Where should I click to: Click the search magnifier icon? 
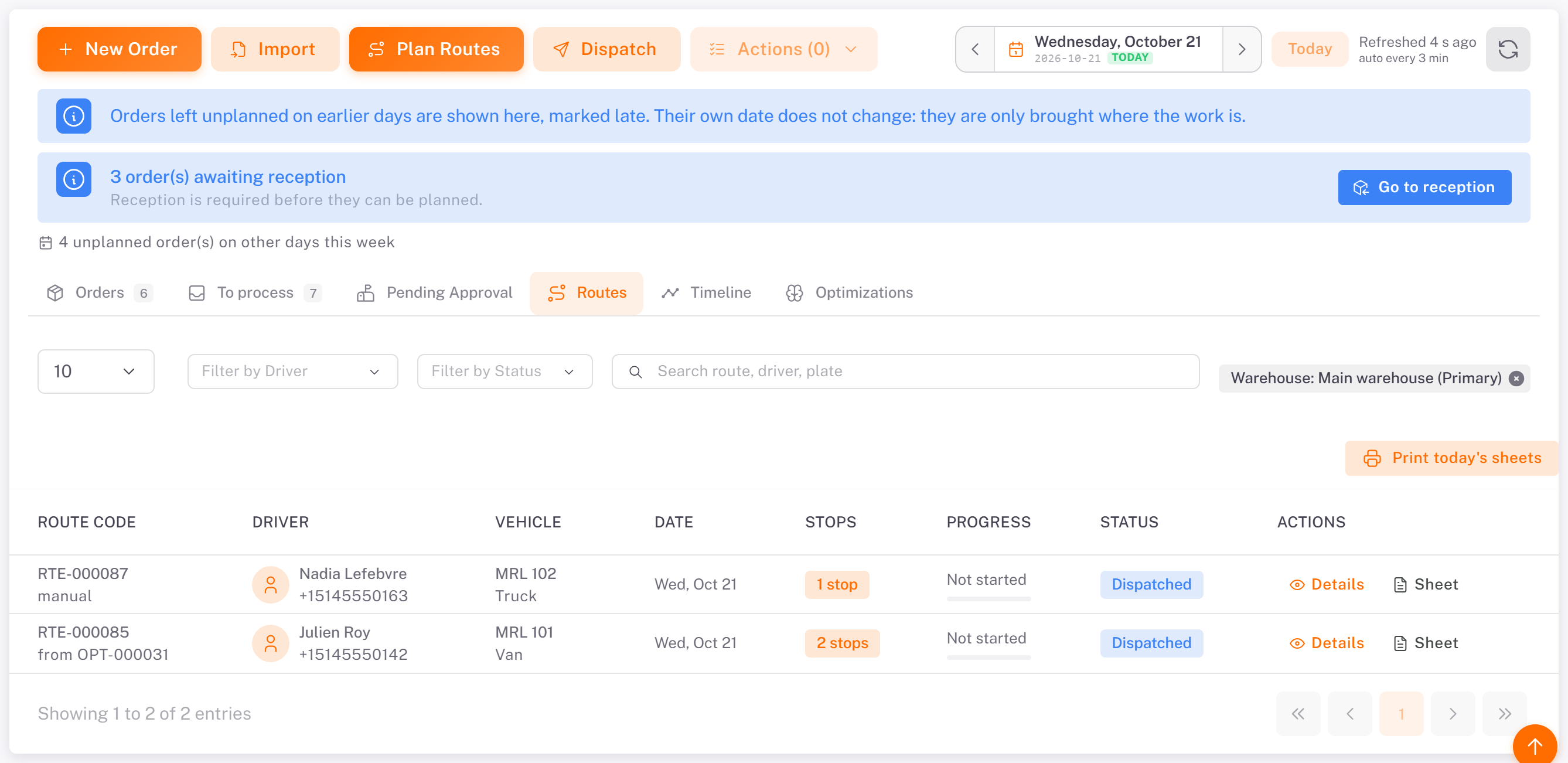(x=635, y=372)
